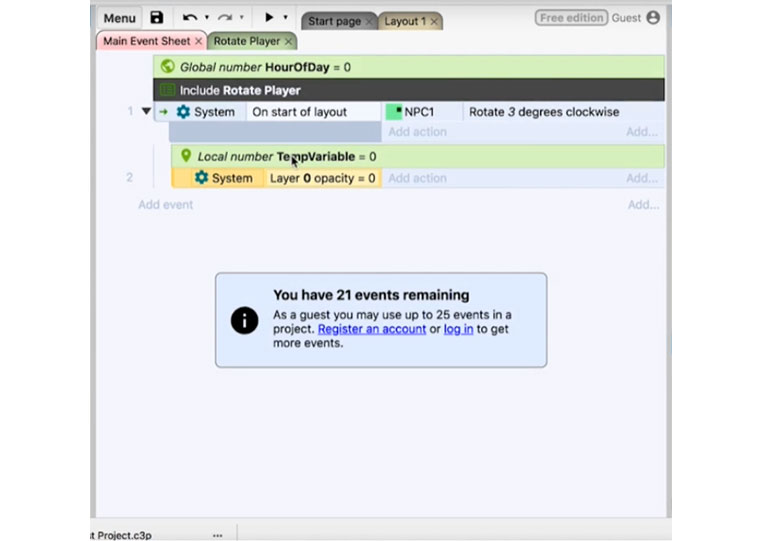This screenshot has width=763, height=541.
Task: Click Add action in event 2
Action: click(417, 178)
